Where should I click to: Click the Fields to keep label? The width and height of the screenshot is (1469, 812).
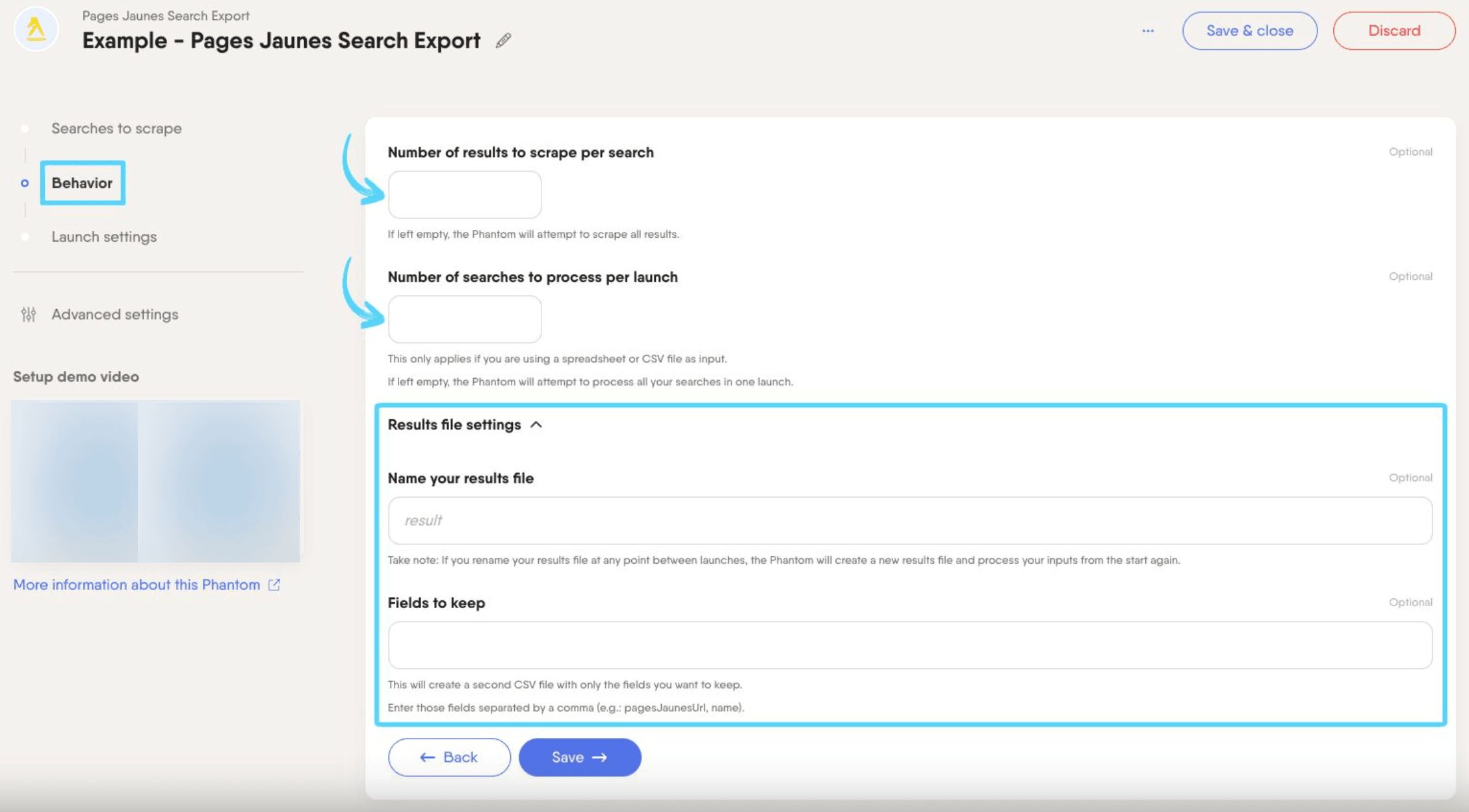[436, 603]
